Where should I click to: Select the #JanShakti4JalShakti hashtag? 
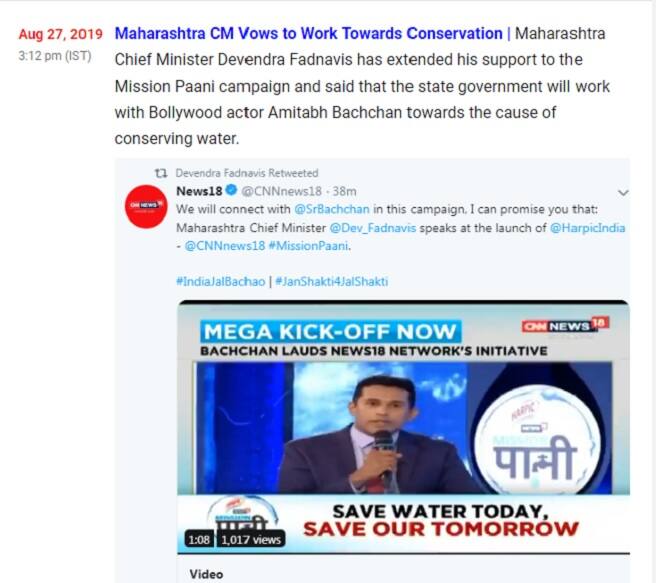click(332, 281)
